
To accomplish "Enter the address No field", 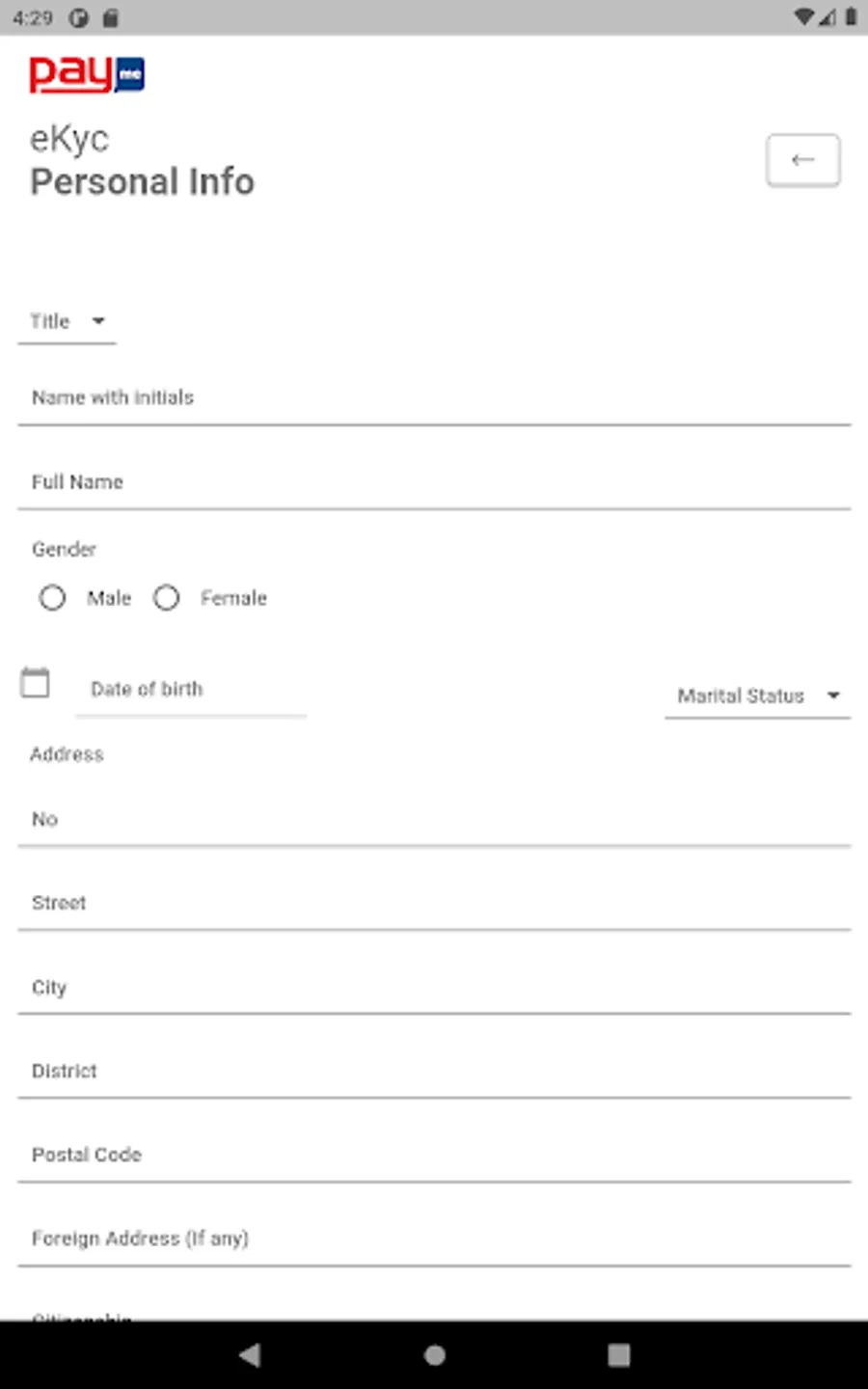I will point(434,819).
